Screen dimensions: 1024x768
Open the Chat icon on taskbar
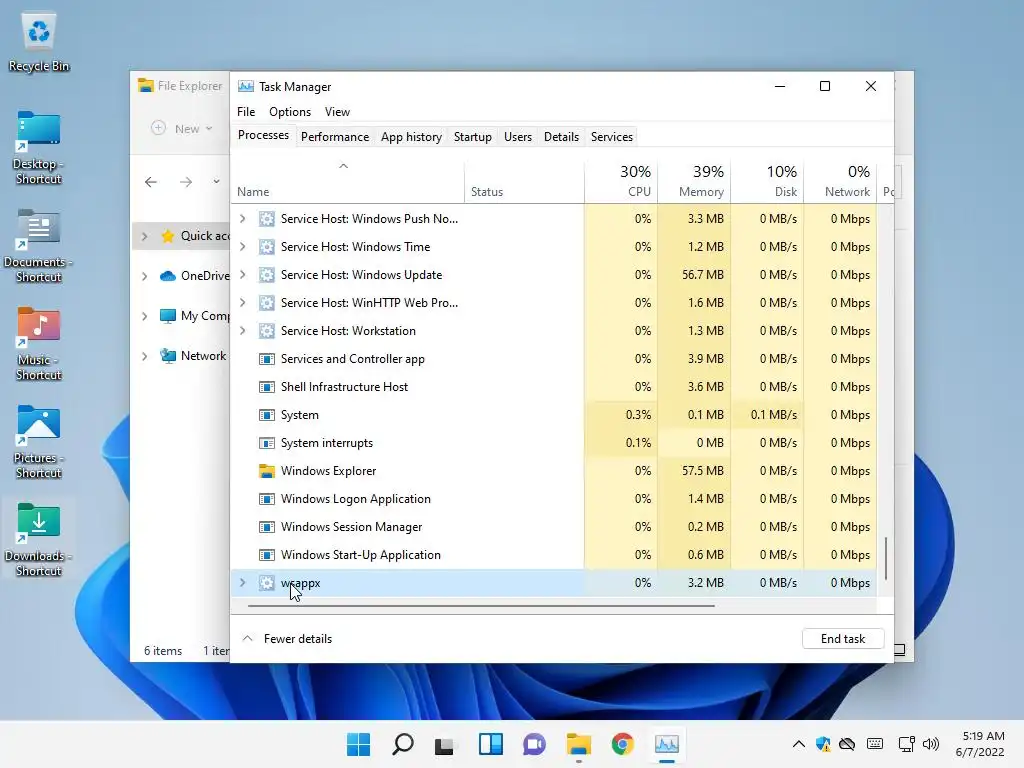pyautogui.click(x=534, y=744)
